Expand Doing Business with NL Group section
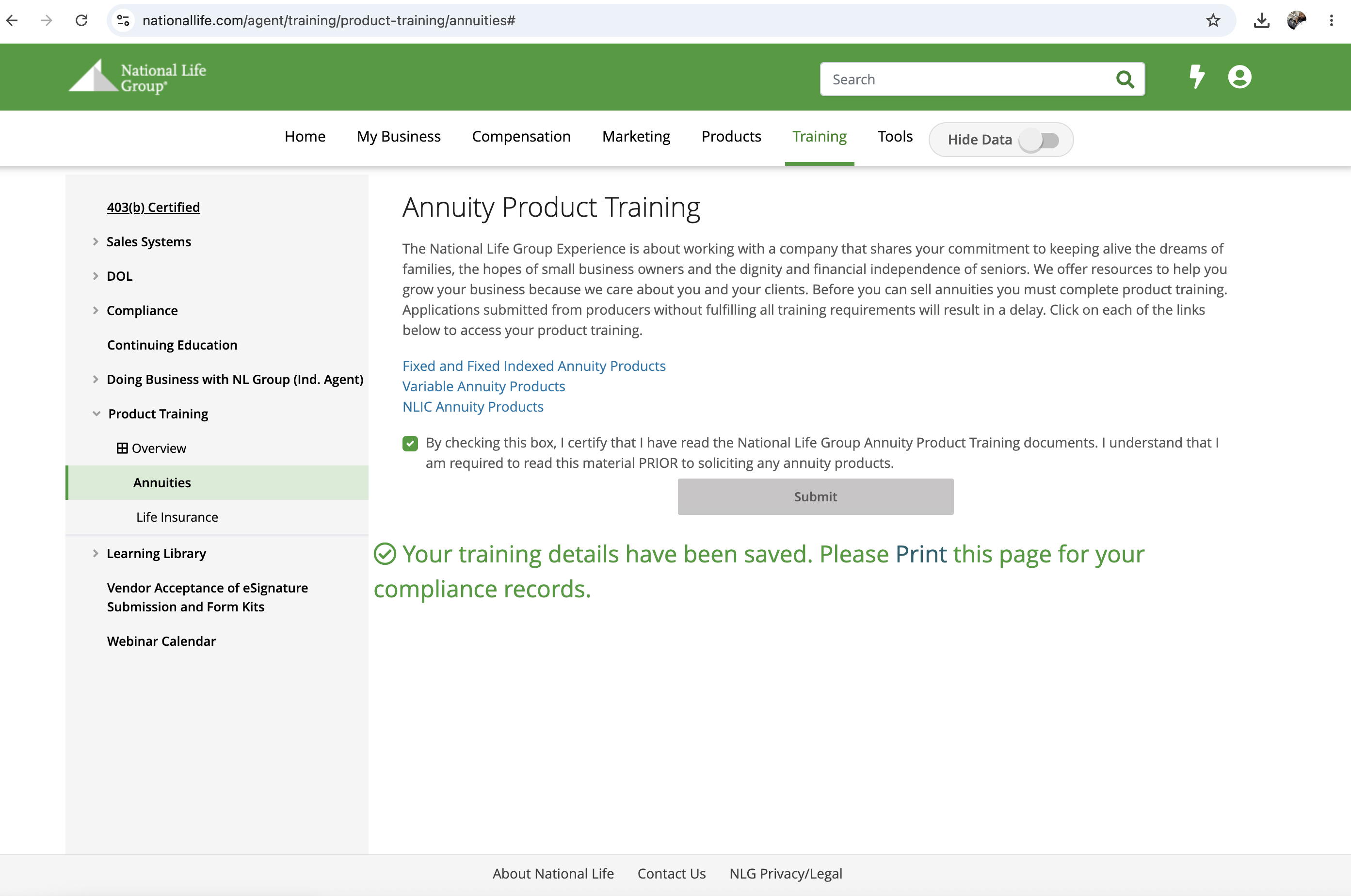 click(x=96, y=379)
